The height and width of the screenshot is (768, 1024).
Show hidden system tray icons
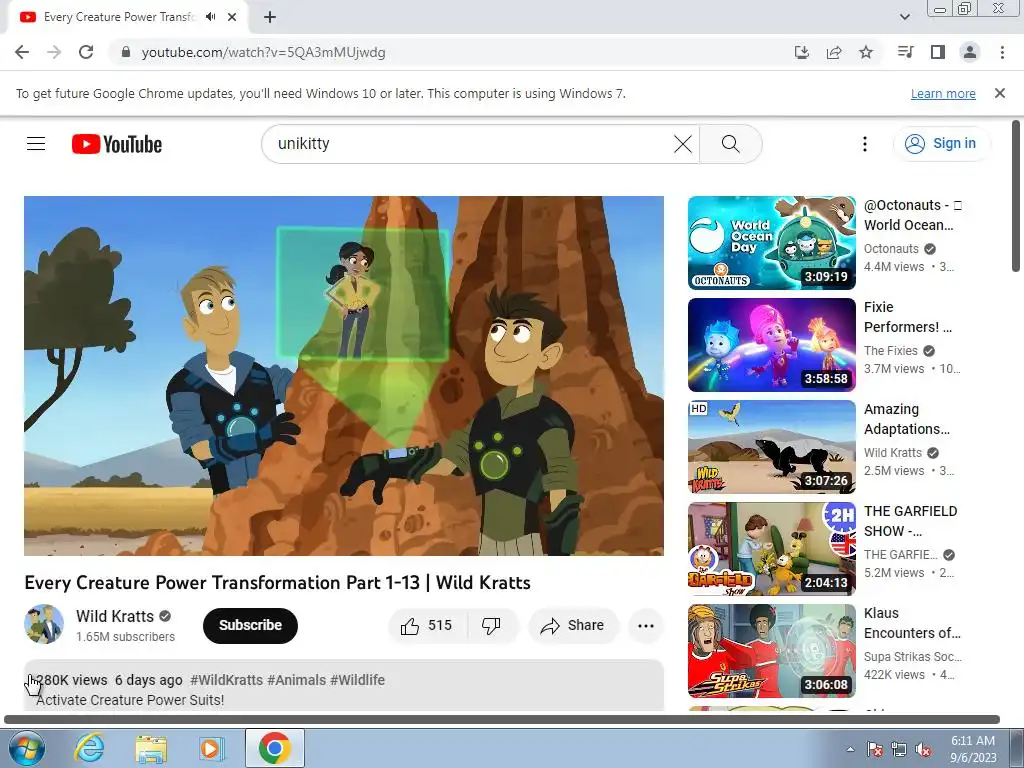click(850, 749)
